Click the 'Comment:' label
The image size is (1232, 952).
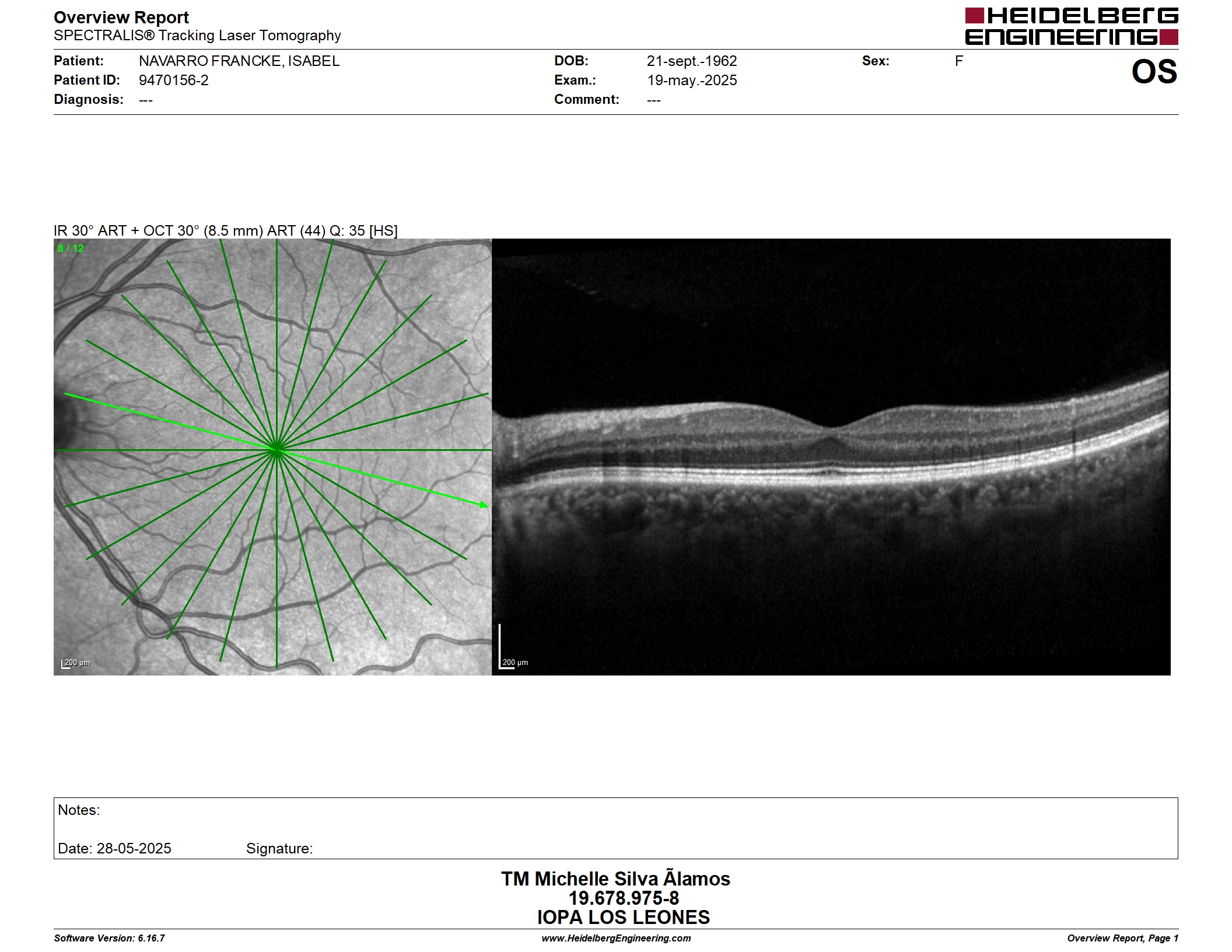(x=586, y=99)
